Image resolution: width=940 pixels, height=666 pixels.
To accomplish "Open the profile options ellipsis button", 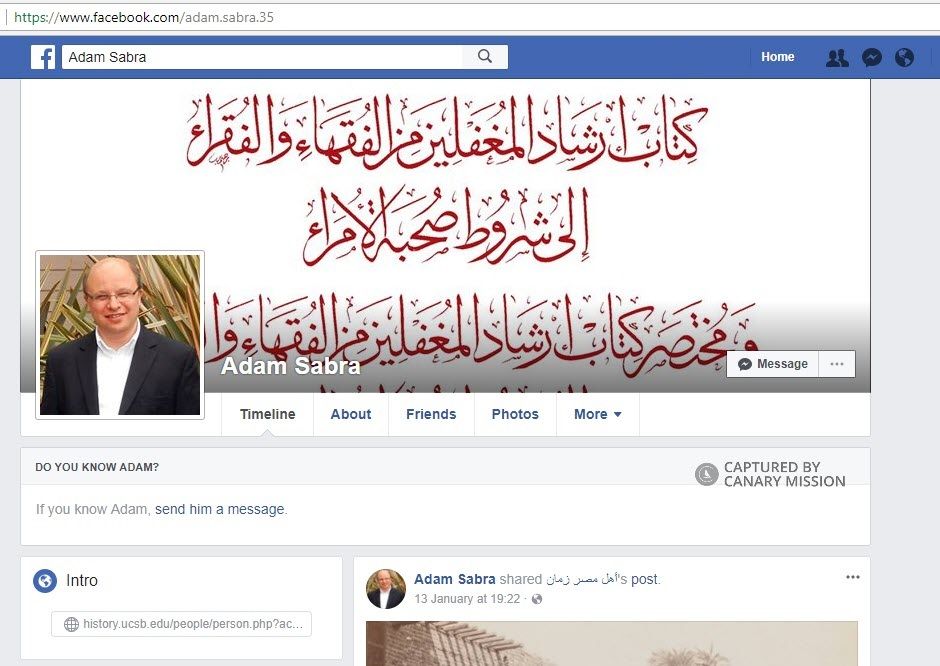I will 837,364.
